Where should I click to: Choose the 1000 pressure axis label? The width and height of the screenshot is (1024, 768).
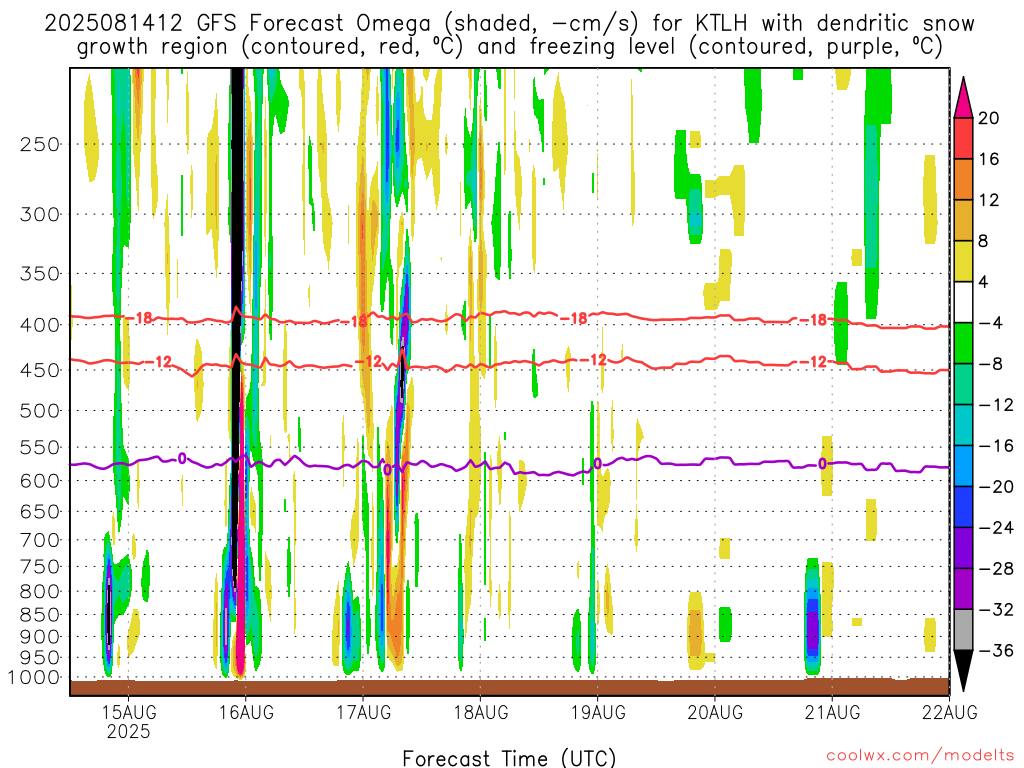pyautogui.click(x=35, y=678)
